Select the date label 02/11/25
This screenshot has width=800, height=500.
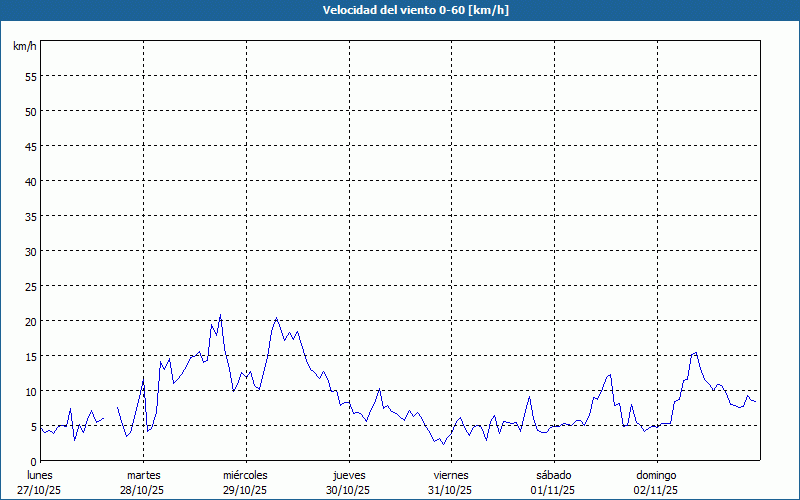pos(656,490)
